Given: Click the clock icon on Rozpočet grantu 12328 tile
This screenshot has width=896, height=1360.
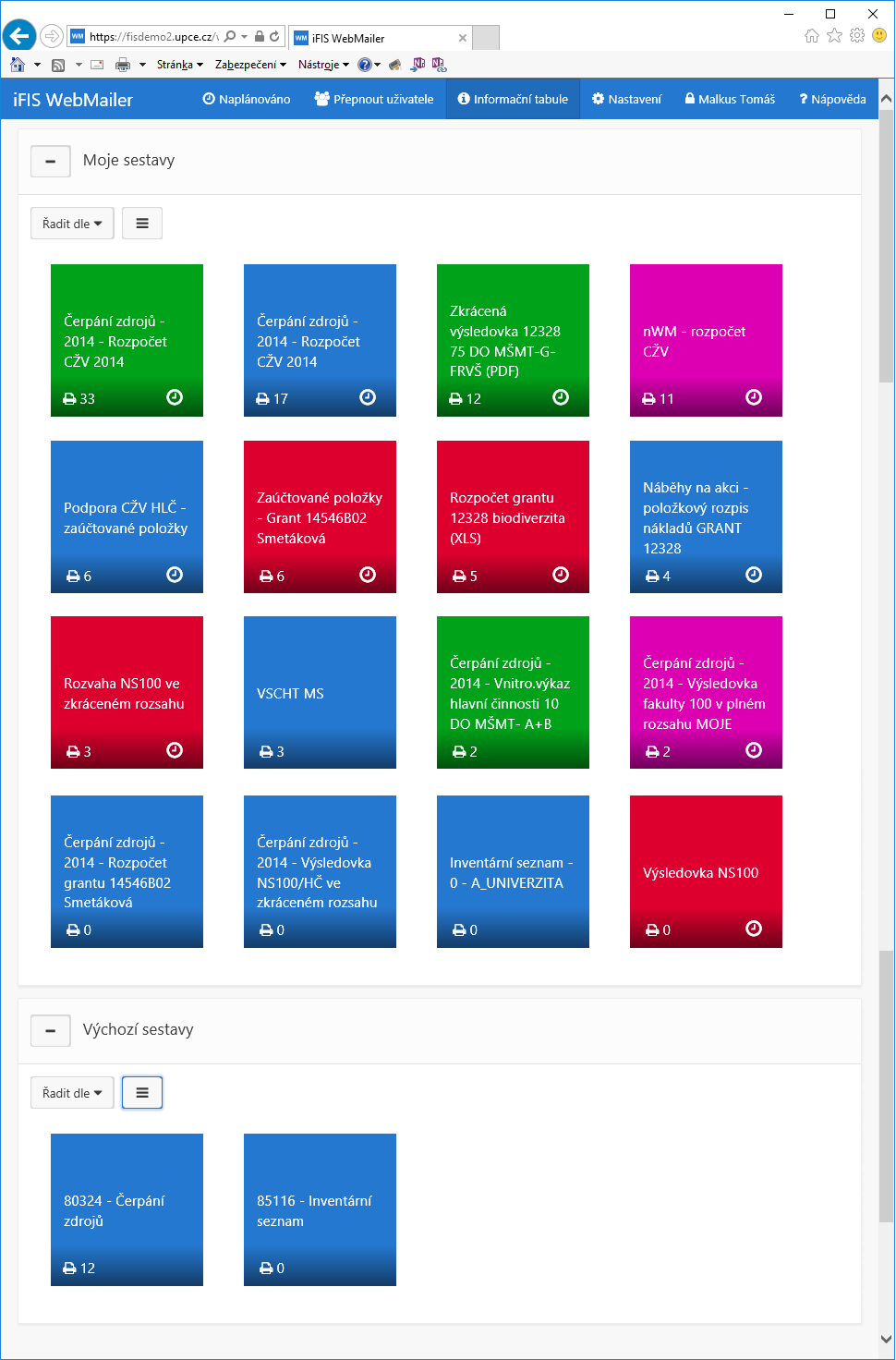Looking at the screenshot, I should coord(561,575).
